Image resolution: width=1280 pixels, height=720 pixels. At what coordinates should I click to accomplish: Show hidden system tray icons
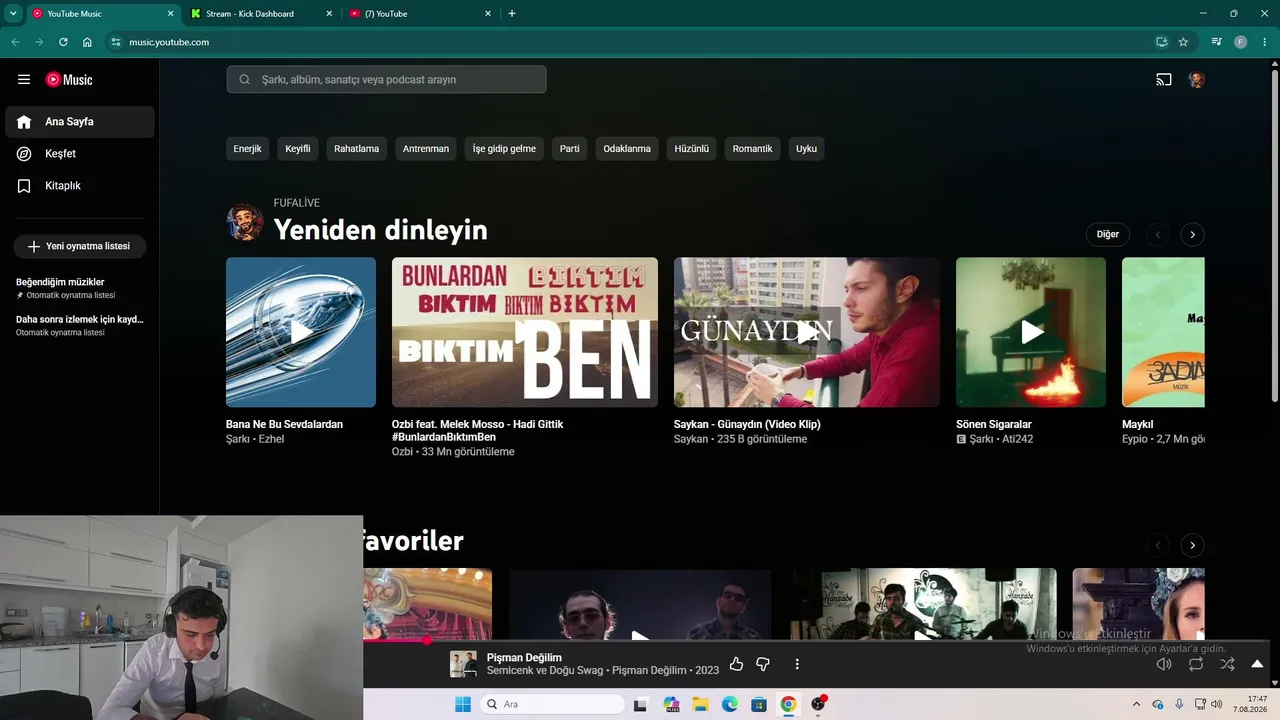(1136, 704)
